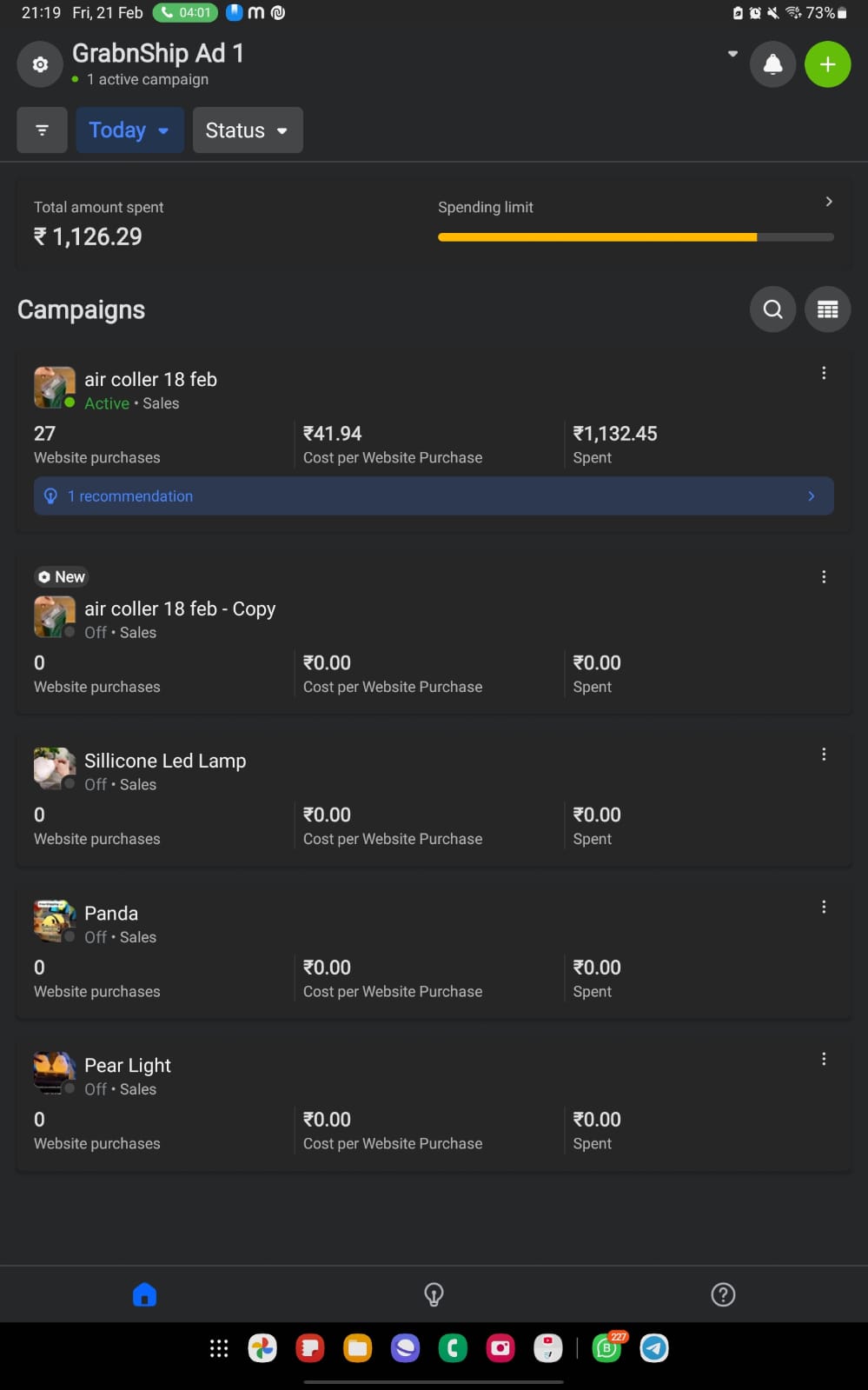Click the air coller 18 feb thumbnail
This screenshot has height=1390, width=868.
click(54, 387)
